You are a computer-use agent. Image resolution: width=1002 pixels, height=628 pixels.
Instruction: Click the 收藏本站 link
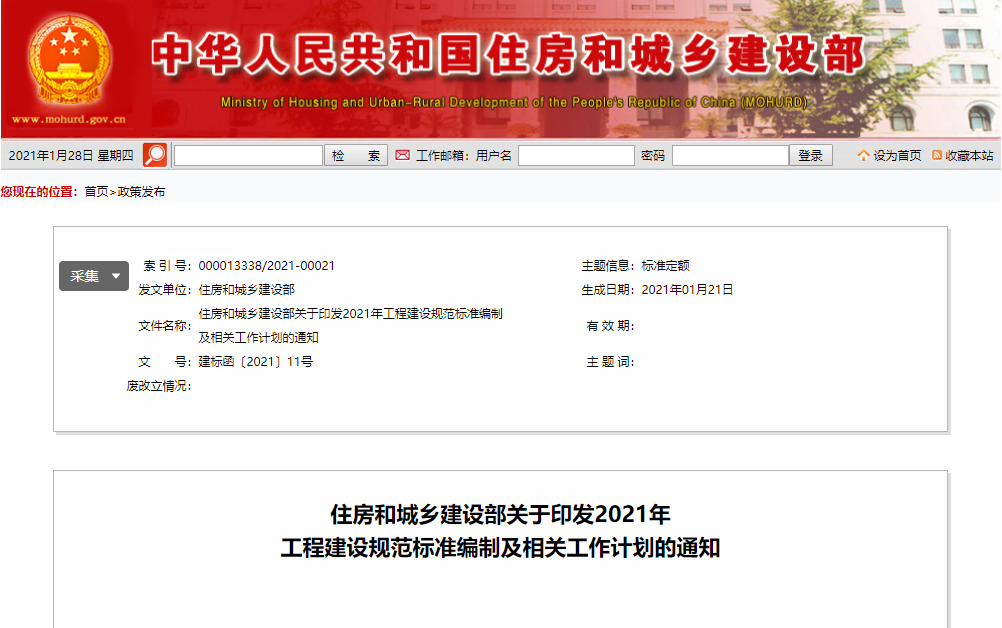[969, 155]
